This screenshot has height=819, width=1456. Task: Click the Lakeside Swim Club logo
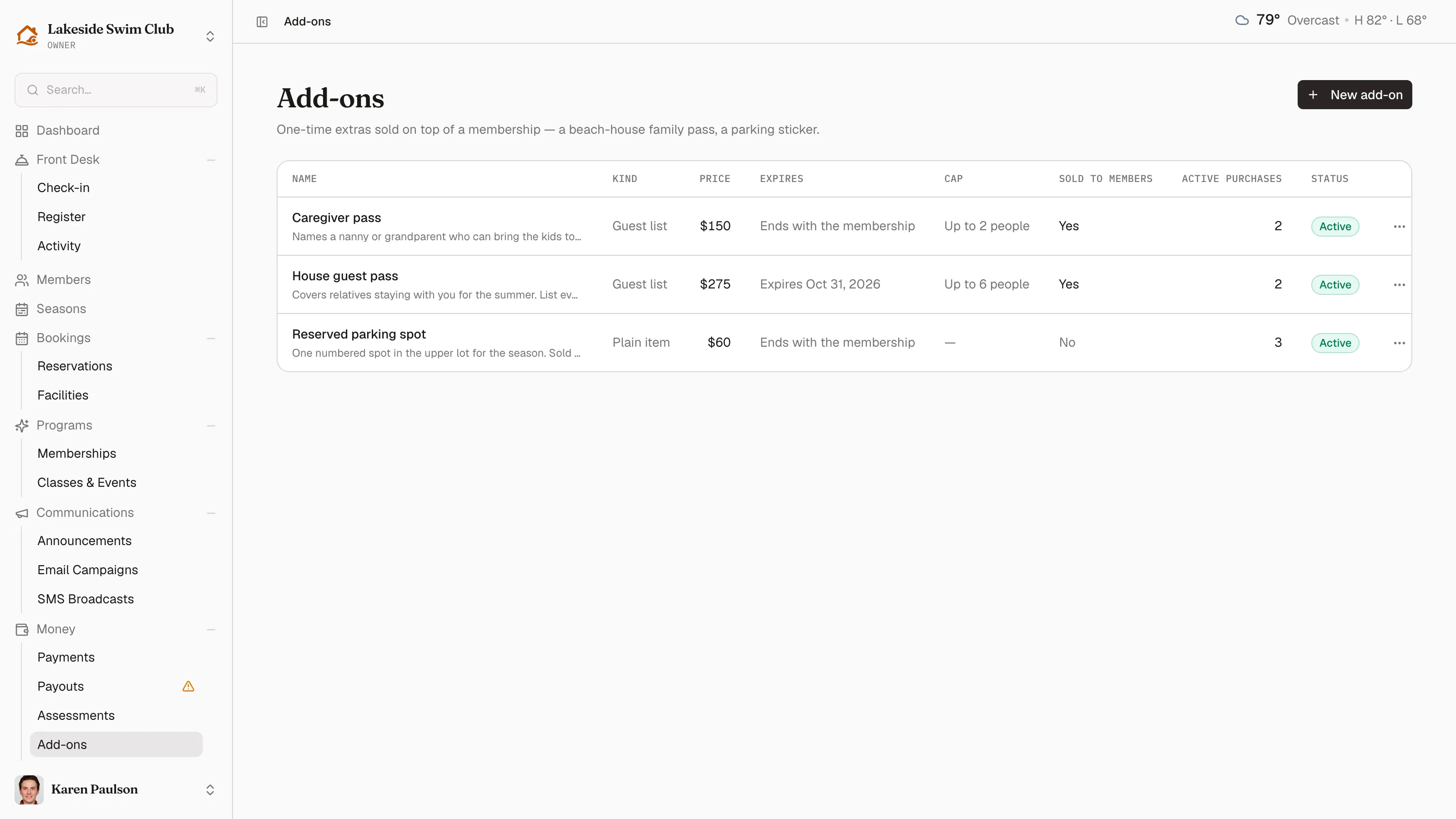[27, 35]
